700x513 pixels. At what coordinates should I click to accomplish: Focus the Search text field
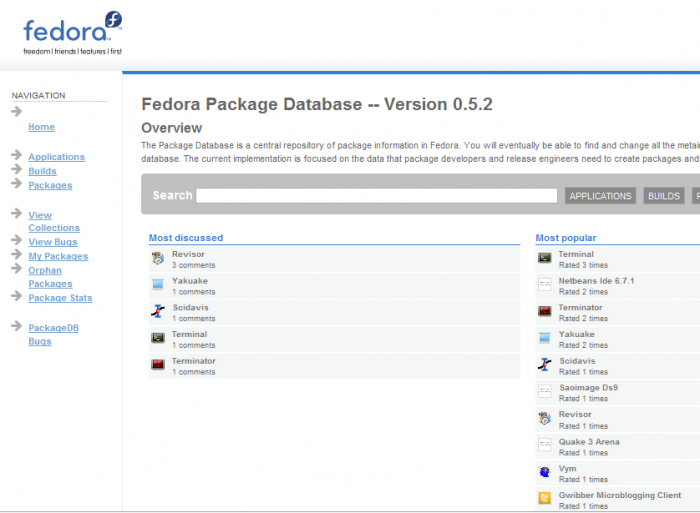[376, 196]
